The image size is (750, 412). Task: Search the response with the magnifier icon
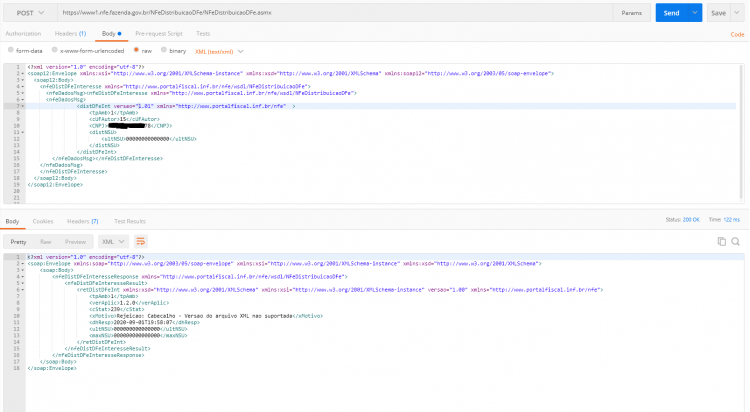click(736, 242)
